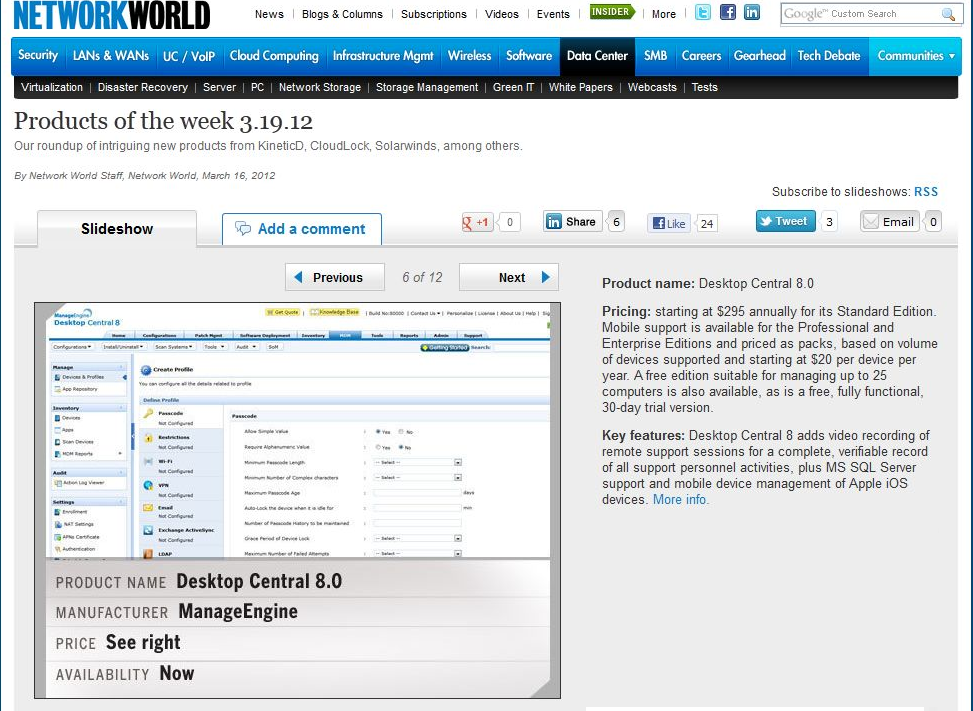
Task: Click the Google +1 button
Action: [x=477, y=222]
